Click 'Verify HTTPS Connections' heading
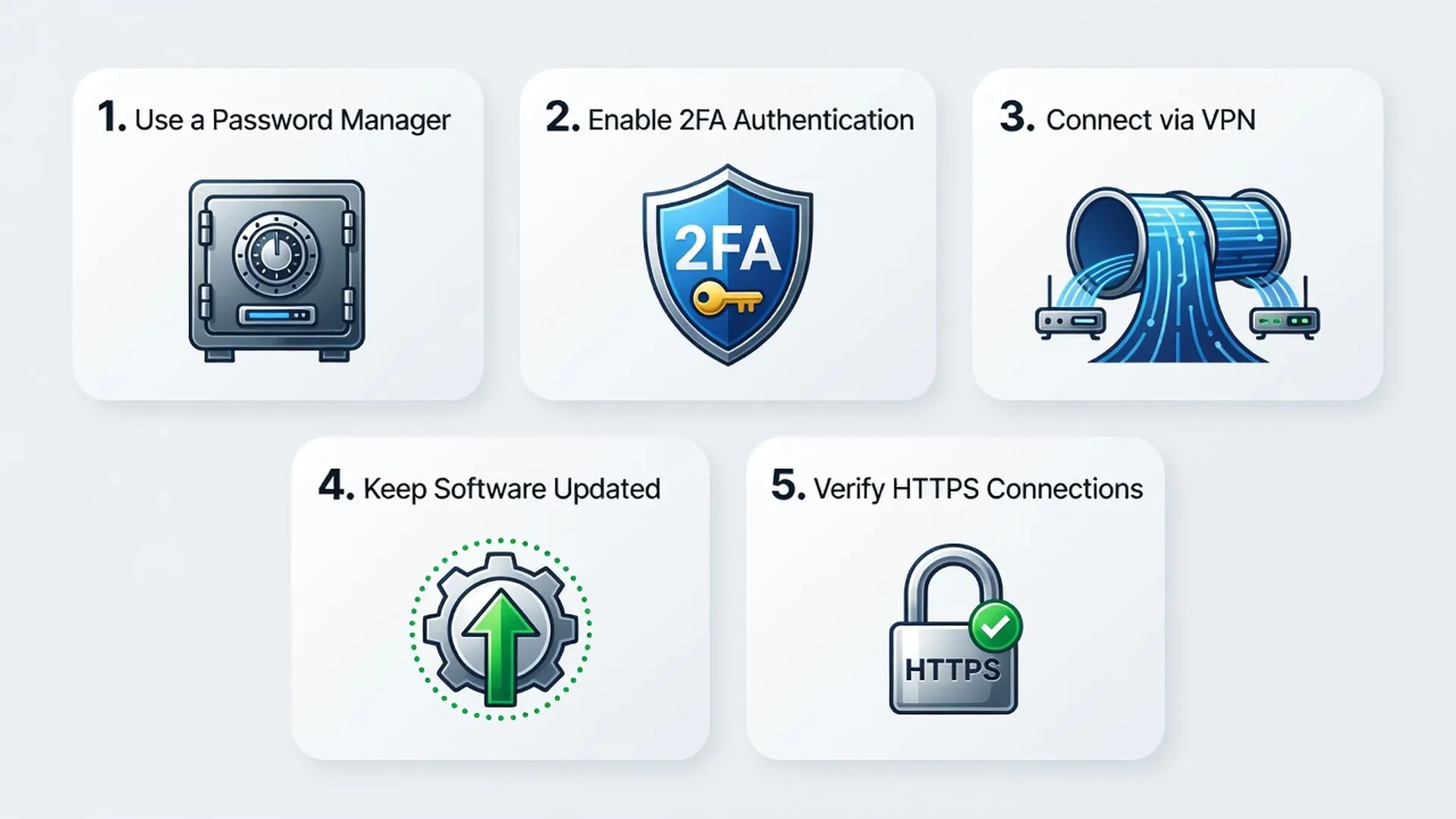 click(978, 489)
